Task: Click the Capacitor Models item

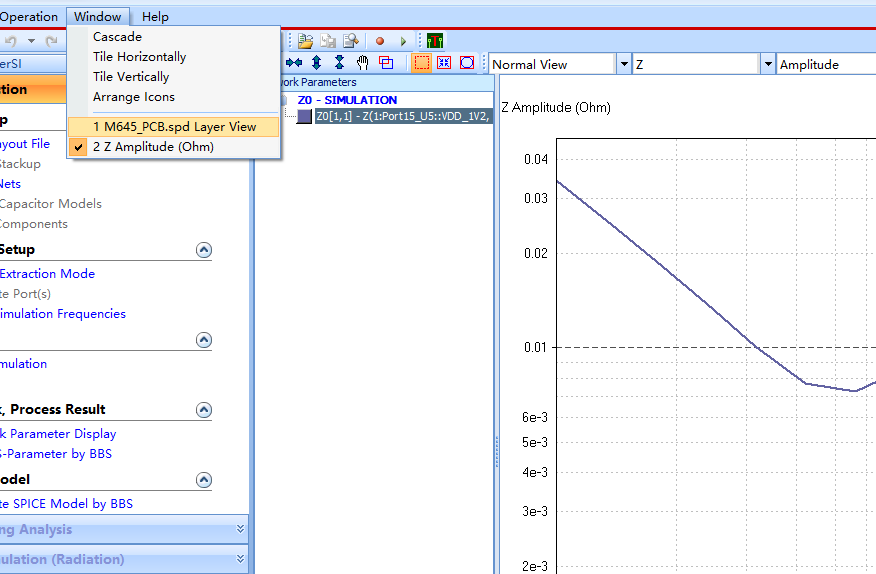Action: [x=50, y=204]
